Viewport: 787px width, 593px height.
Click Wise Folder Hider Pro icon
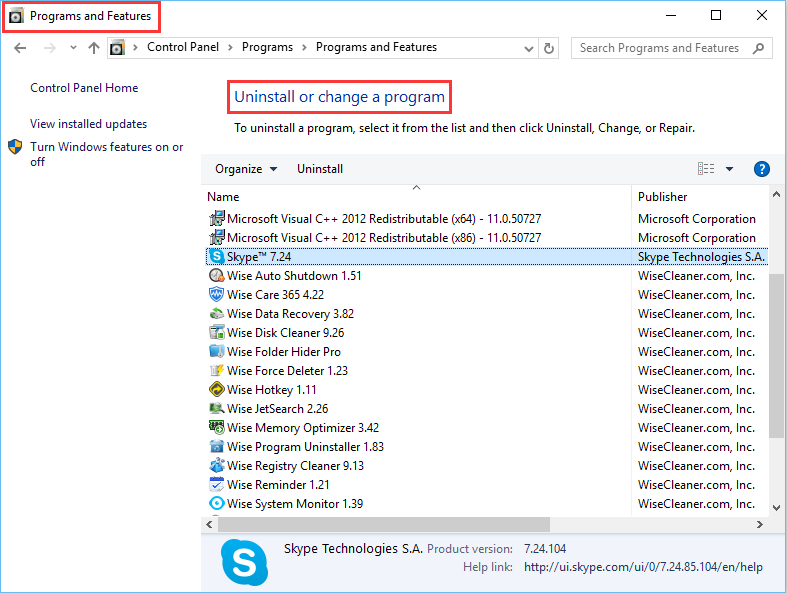(x=216, y=351)
